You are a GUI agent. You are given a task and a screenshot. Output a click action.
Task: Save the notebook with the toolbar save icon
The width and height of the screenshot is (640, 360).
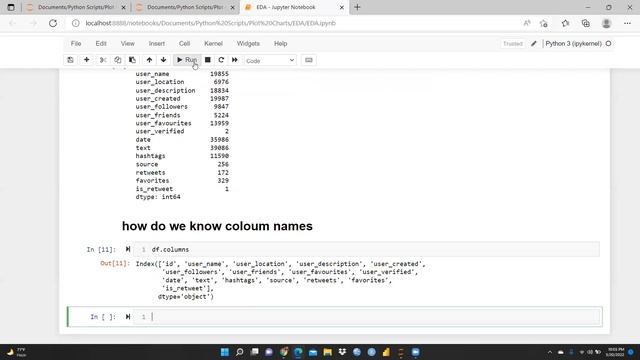[x=70, y=60]
